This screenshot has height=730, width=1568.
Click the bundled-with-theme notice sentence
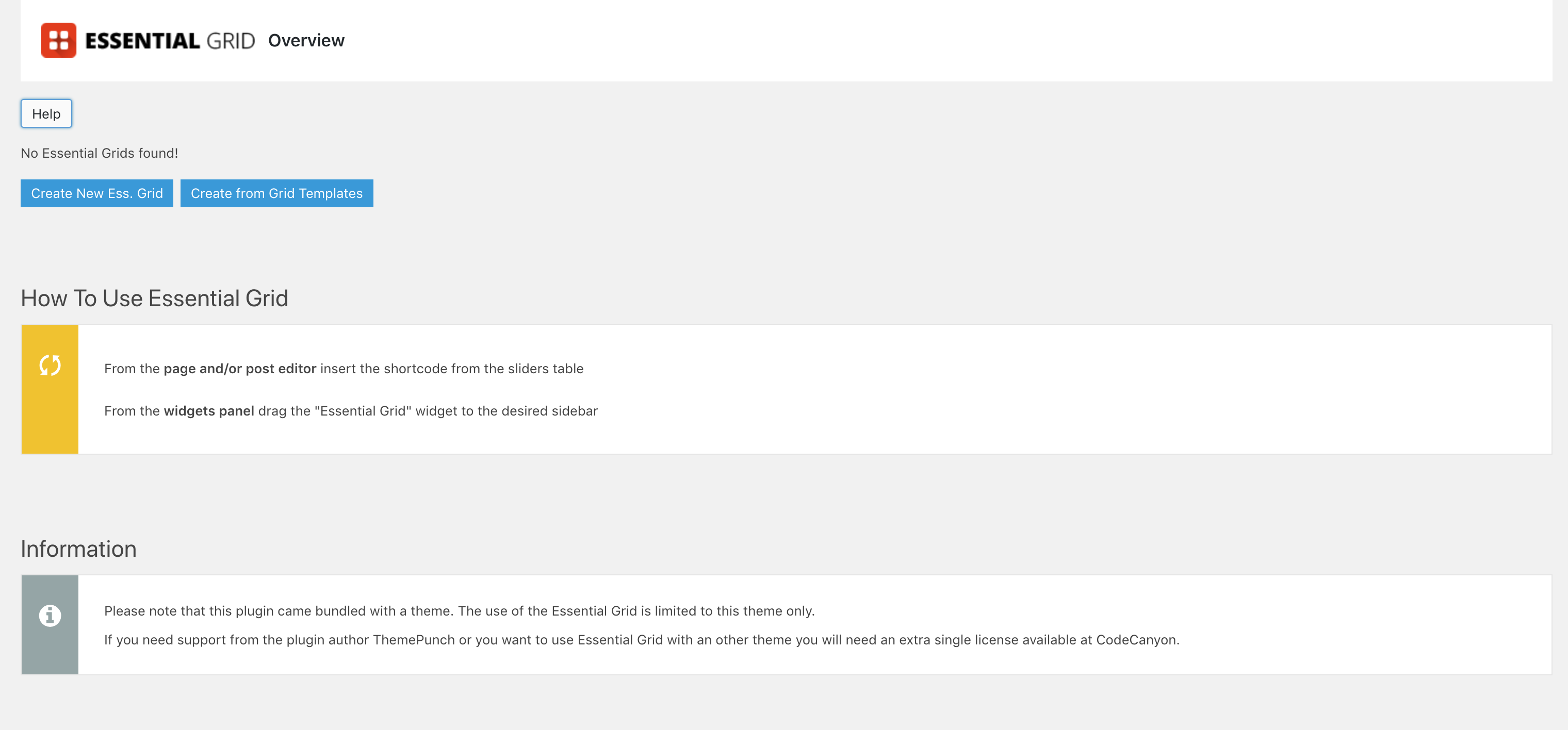pyautogui.click(x=459, y=611)
